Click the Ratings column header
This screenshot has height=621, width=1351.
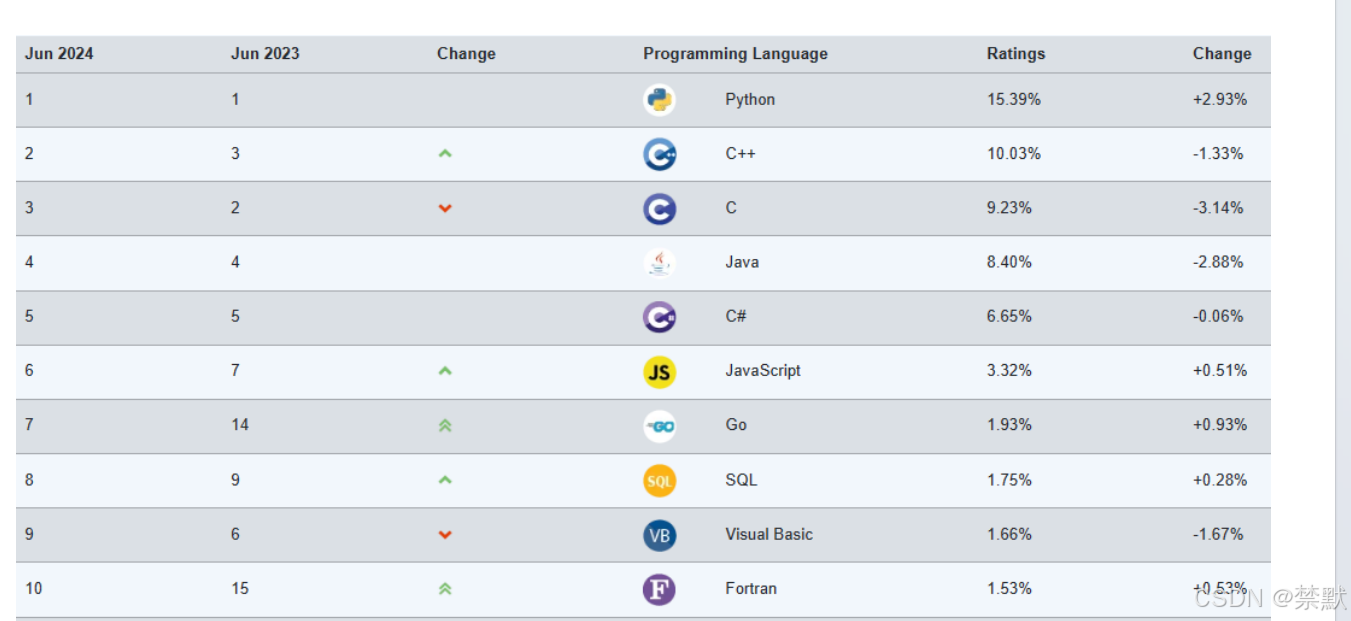coord(1016,54)
